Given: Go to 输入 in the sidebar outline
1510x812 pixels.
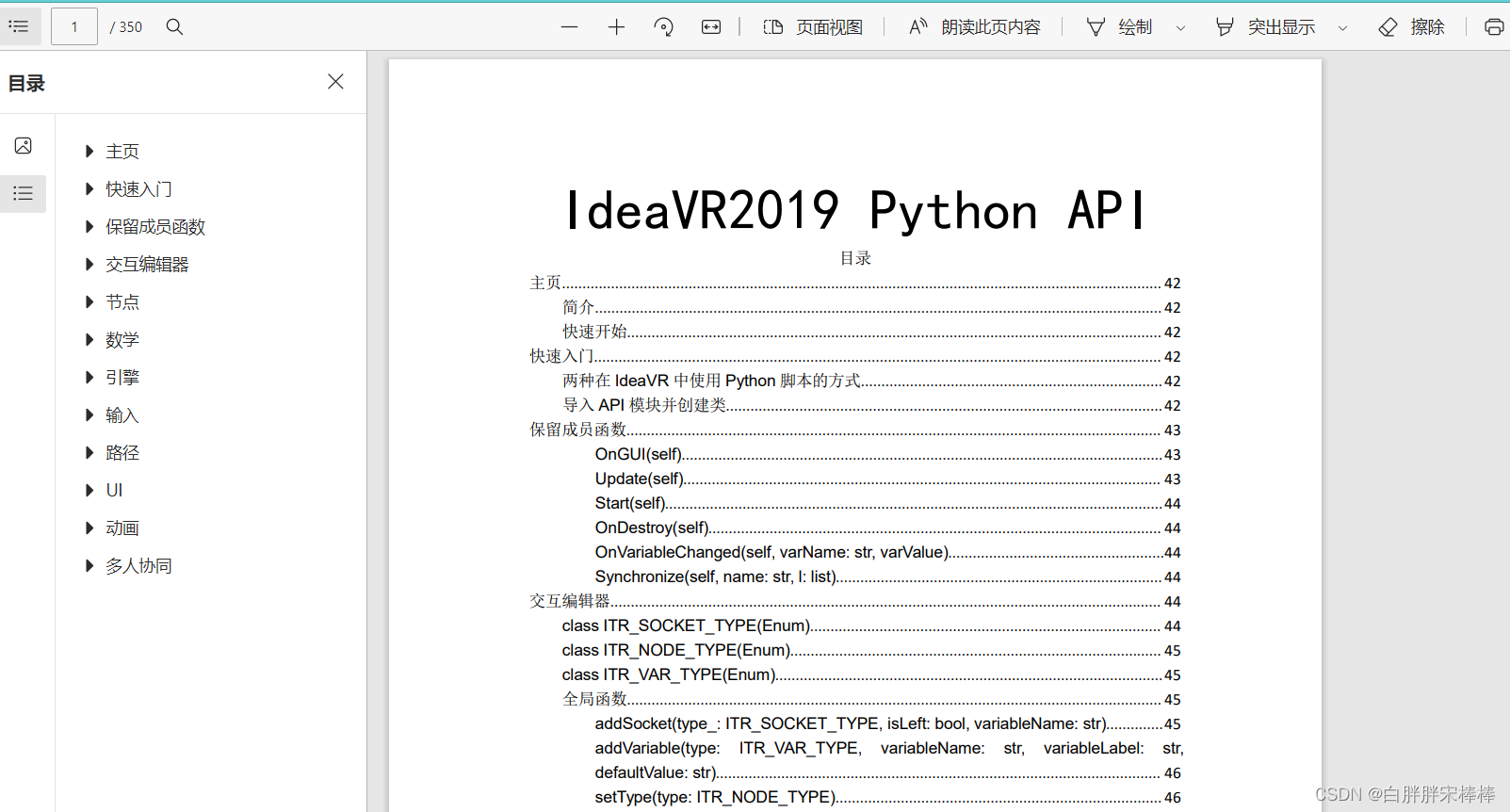Looking at the screenshot, I should tap(122, 415).
